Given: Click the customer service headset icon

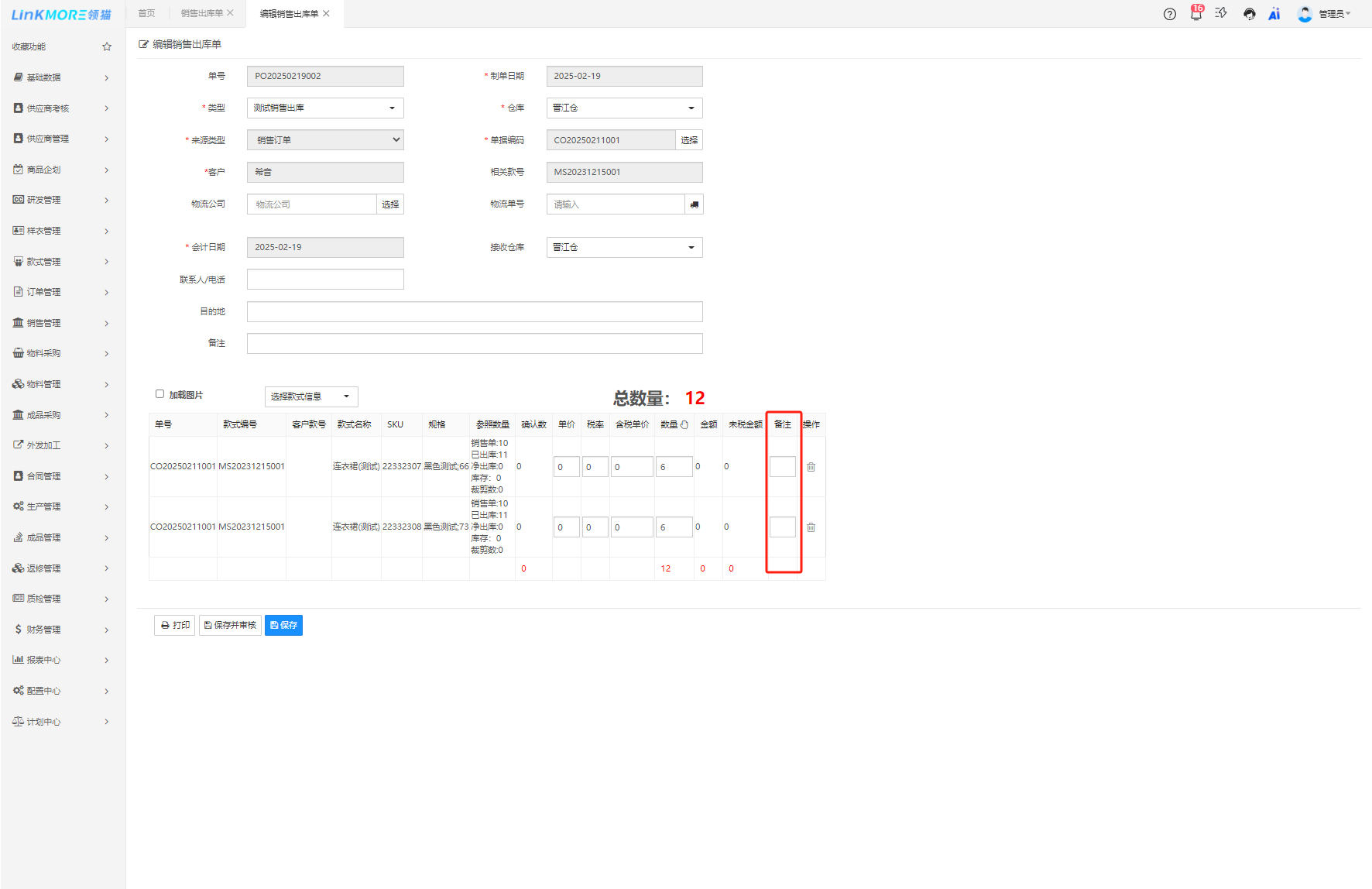Looking at the screenshot, I should pos(1249,14).
